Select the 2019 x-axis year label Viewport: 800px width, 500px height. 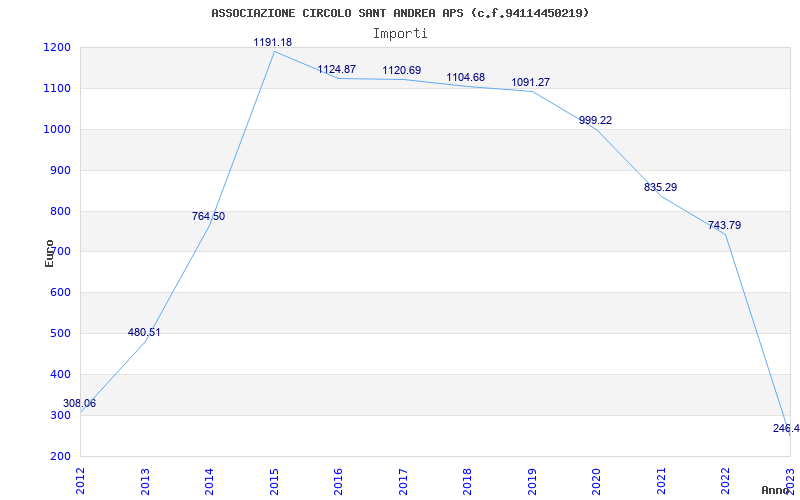click(x=532, y=480)
